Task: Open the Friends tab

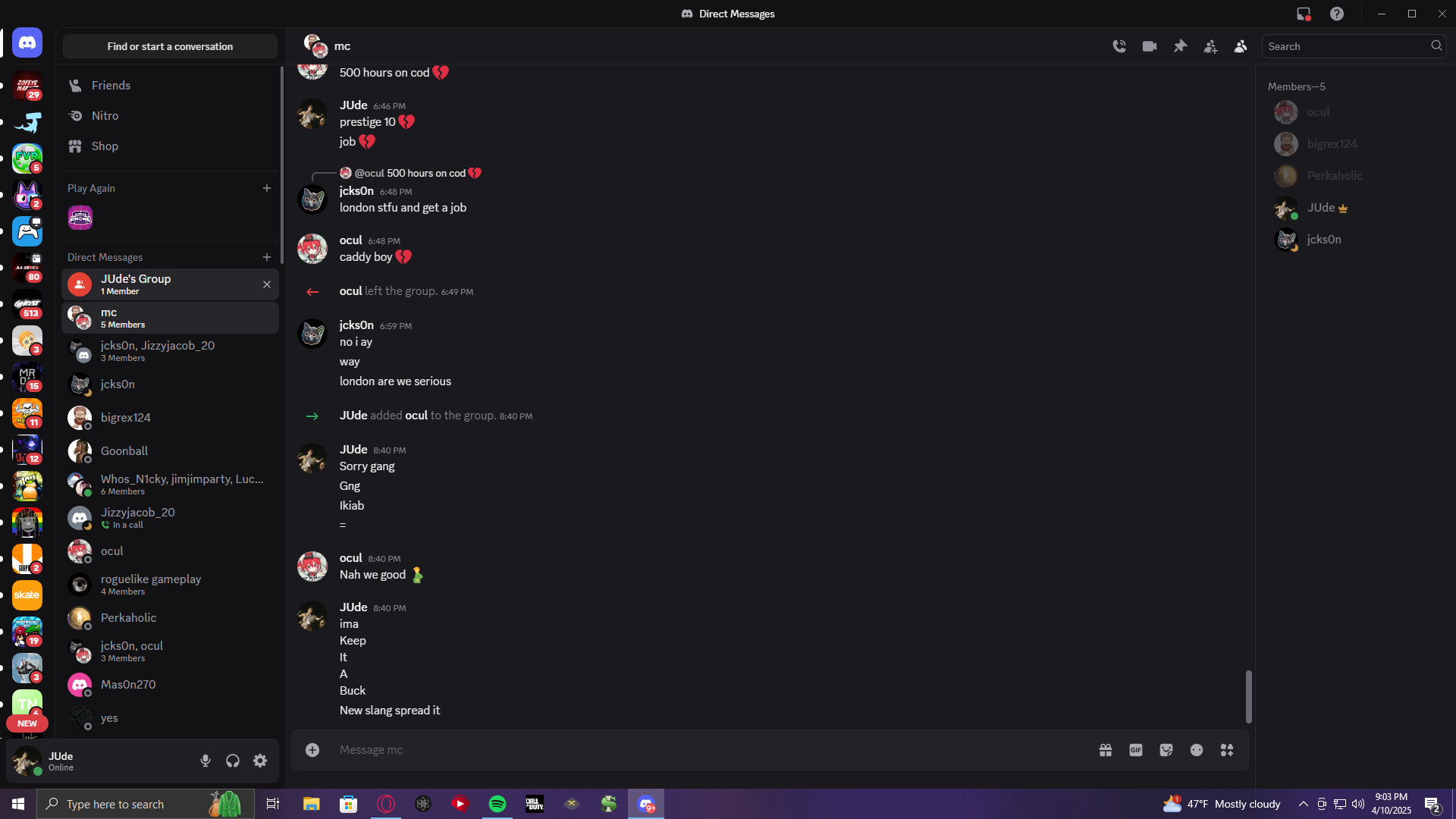Action: click(x=111, y=86)
